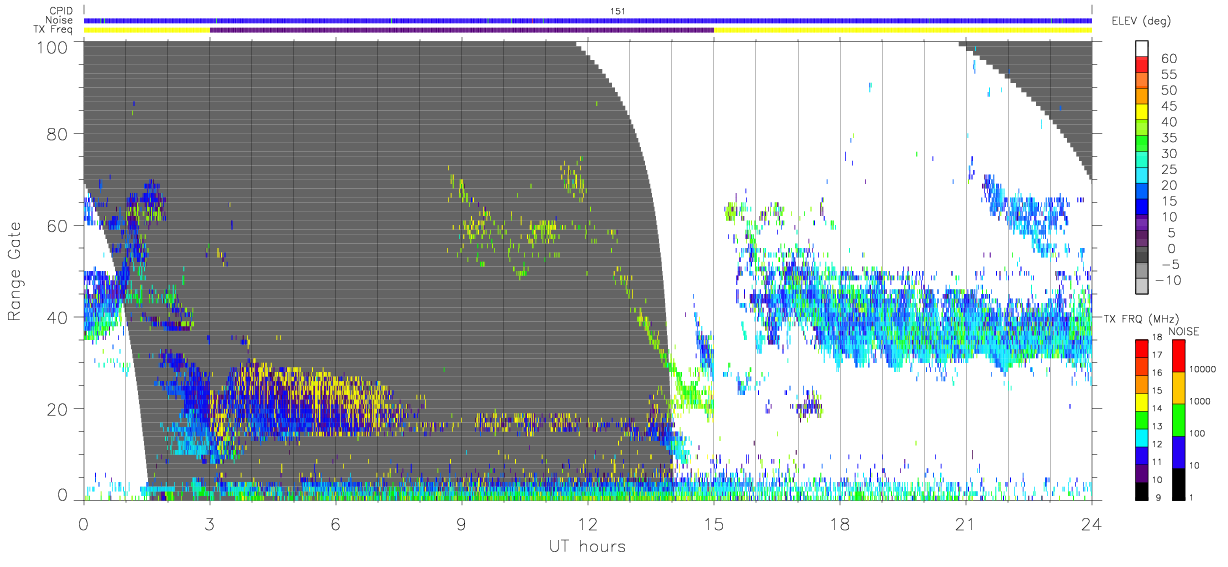
Task: Click the 3 tick on UT hours axis
Action: click(210, 523)
